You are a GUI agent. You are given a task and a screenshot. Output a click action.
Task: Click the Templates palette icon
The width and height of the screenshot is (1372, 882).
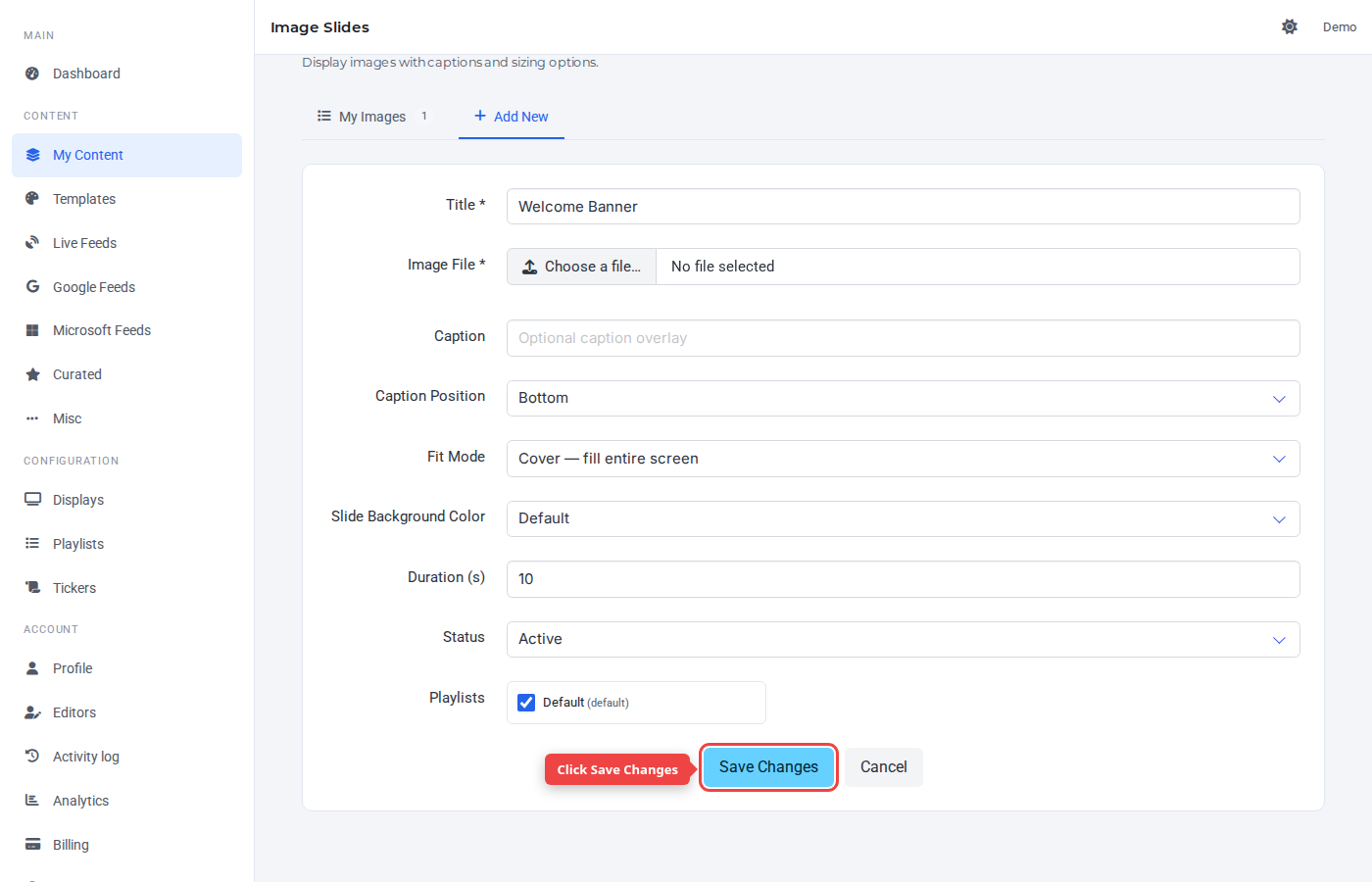click(32, 198)
